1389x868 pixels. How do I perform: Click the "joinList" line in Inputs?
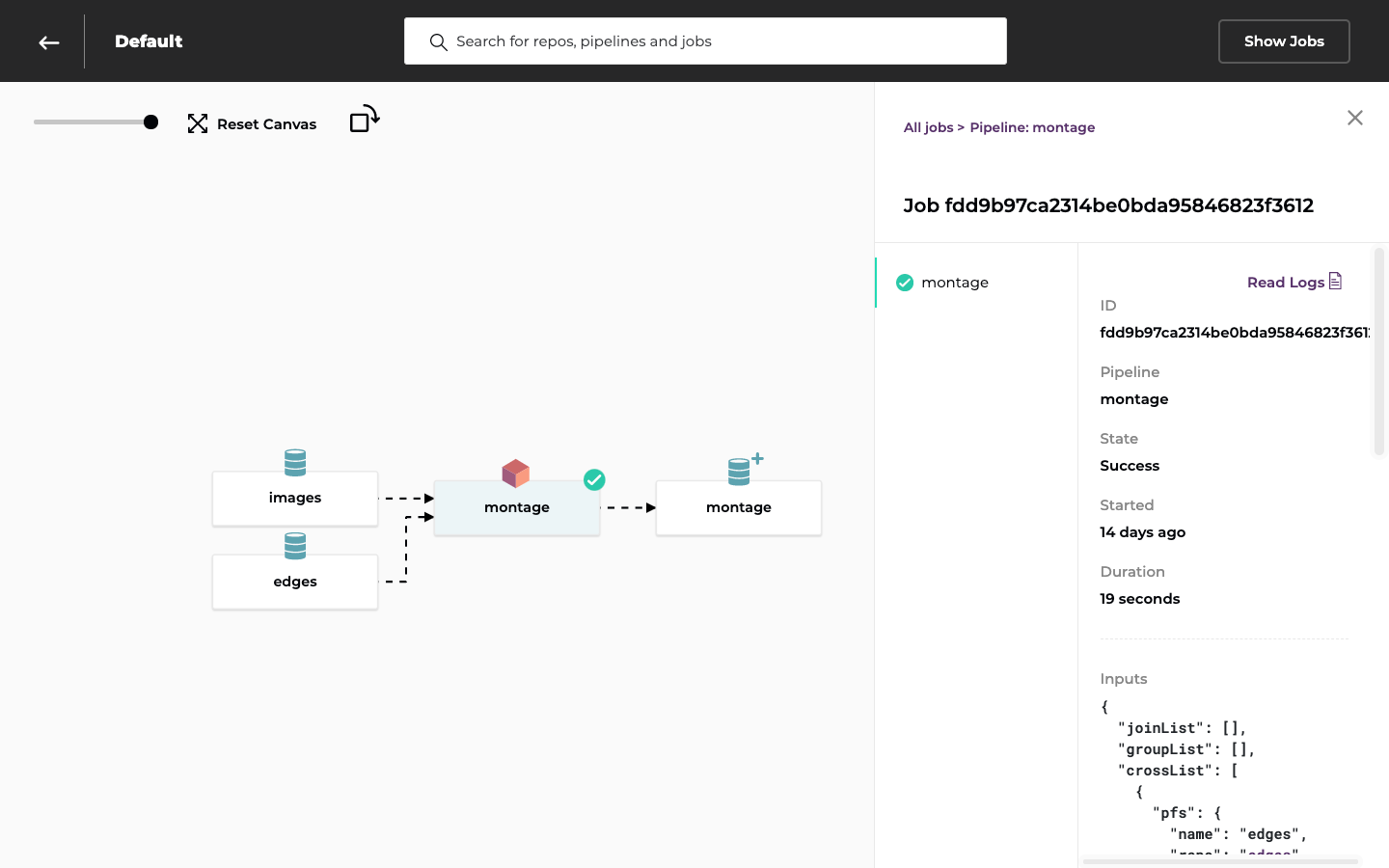(x=1183, y=728)
